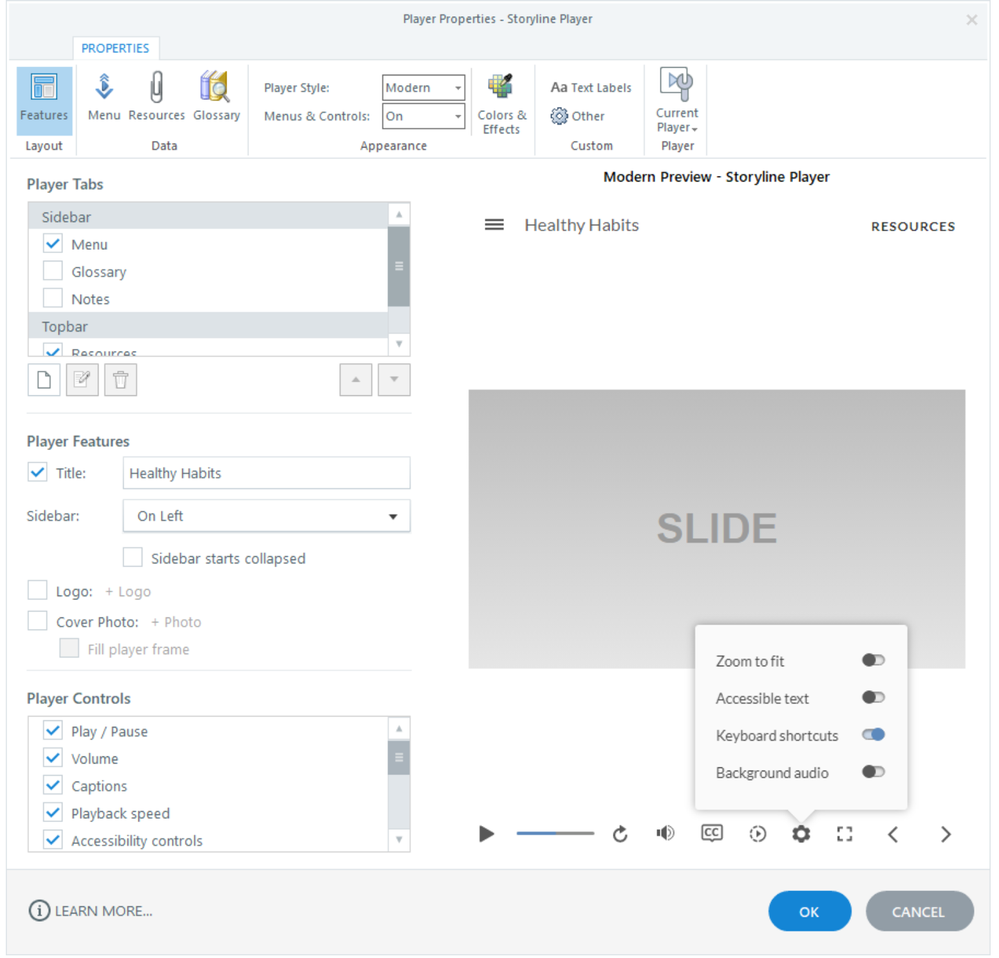Image resolution: width=999 pixels, height=958 pixels.
Task: Select the PROPERTIES ribbon tab
Action: (115, 48)
